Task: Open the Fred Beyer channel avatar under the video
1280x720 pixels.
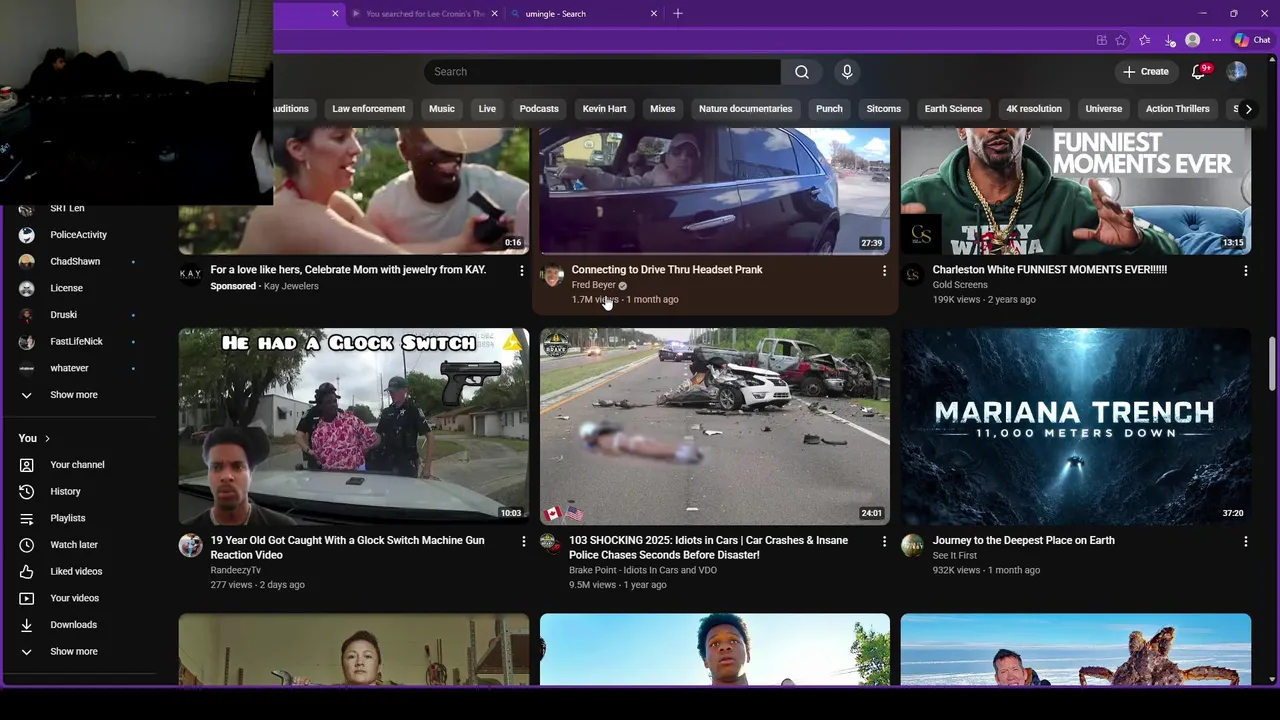Action: pos(552,275)
